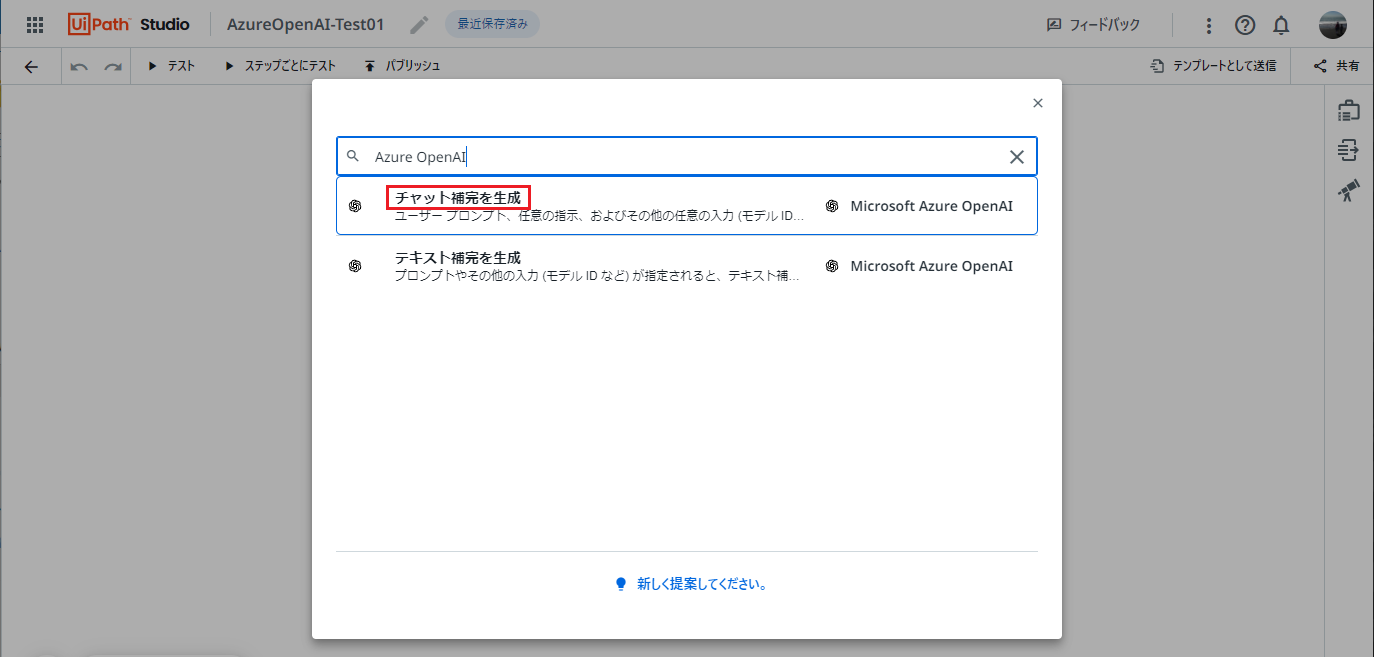Click the ユーザー プロンプト description text

[598, 216]
